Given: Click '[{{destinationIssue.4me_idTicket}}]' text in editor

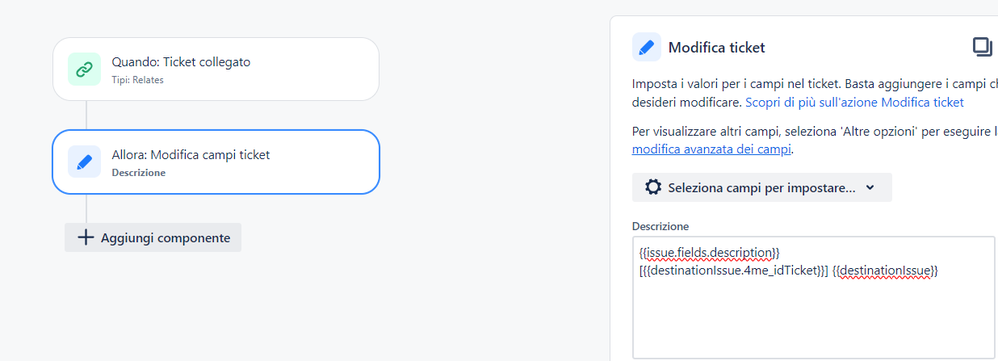Looking at the screenshot, I should pyautogui.click(x=733, y=271).
